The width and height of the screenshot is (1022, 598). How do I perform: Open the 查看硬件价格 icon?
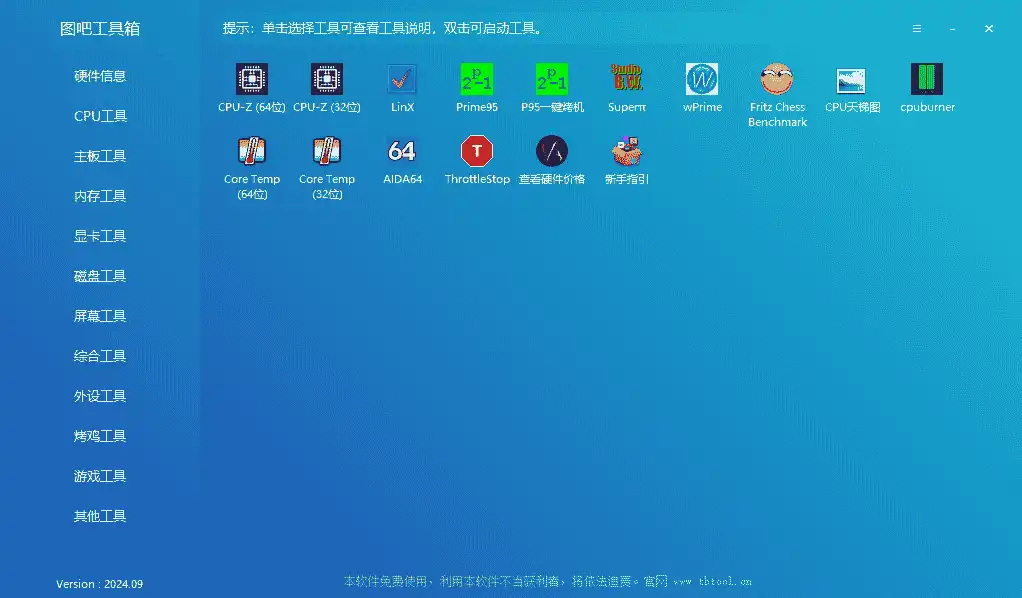pos(551,151)
